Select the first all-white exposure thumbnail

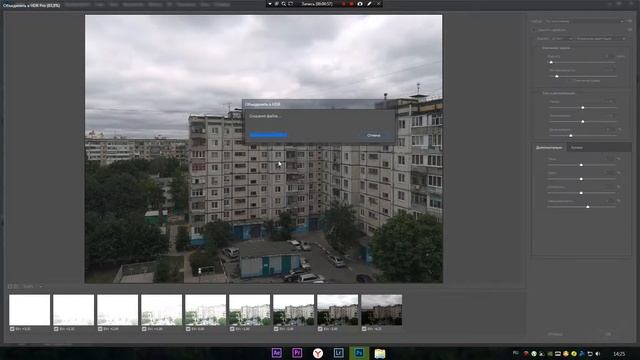29,310
